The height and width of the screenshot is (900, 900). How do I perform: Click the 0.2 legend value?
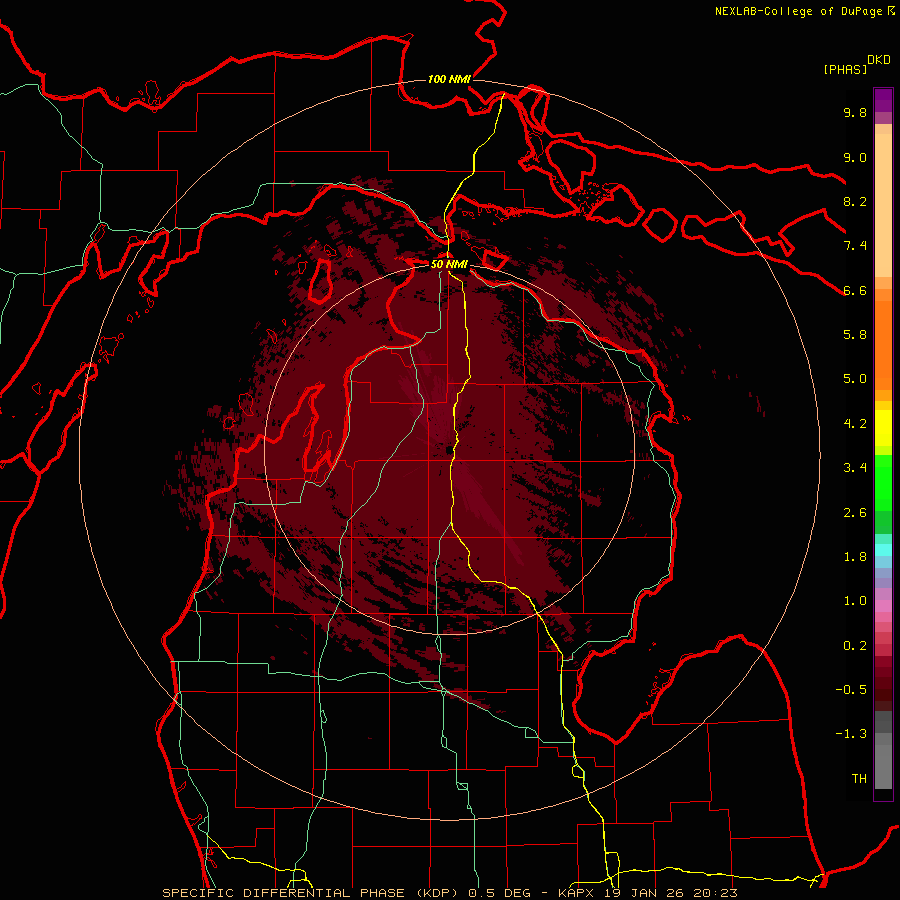pyautogui.click(x=855, y=646)
